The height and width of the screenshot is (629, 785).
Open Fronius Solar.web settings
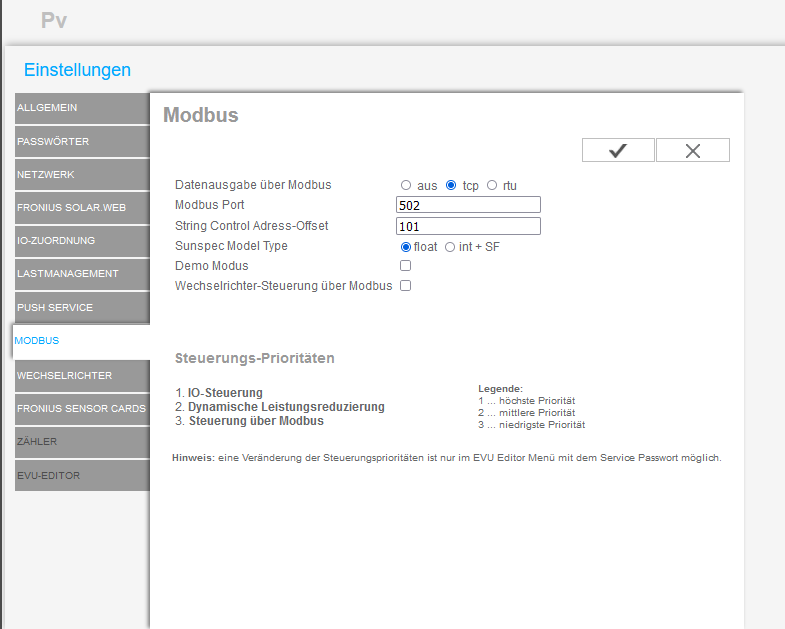(x=81, y=208)
